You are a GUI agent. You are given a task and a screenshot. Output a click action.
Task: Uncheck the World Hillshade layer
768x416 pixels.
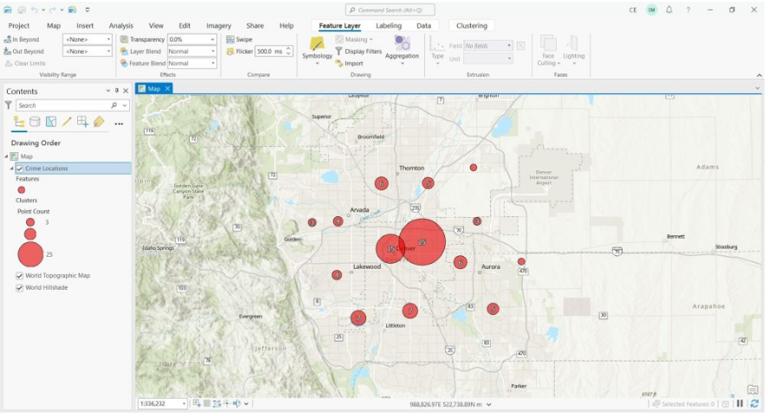20,288
